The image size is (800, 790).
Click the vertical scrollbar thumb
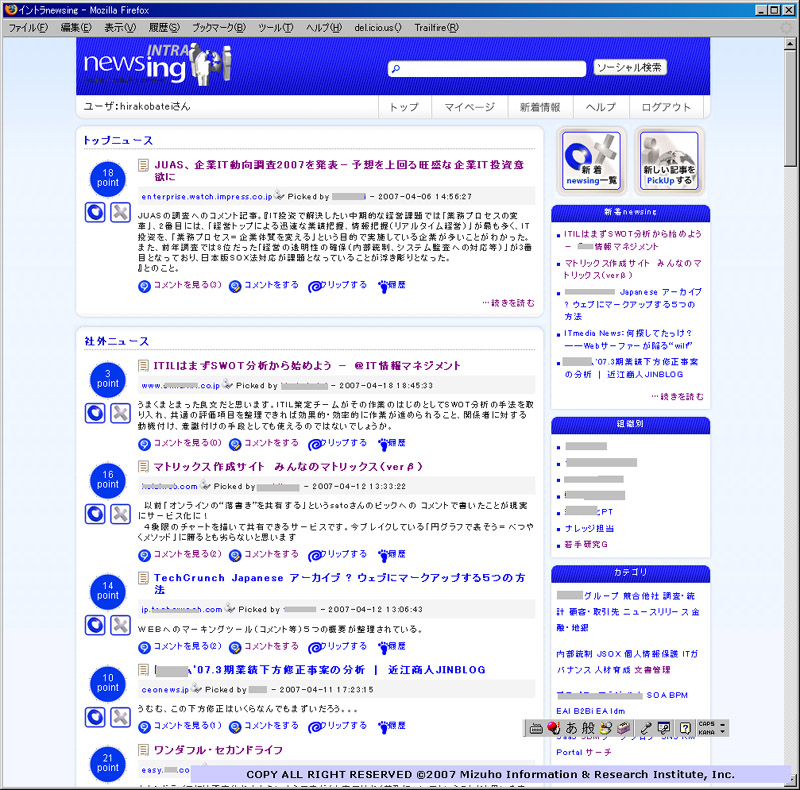click(790, 108)
